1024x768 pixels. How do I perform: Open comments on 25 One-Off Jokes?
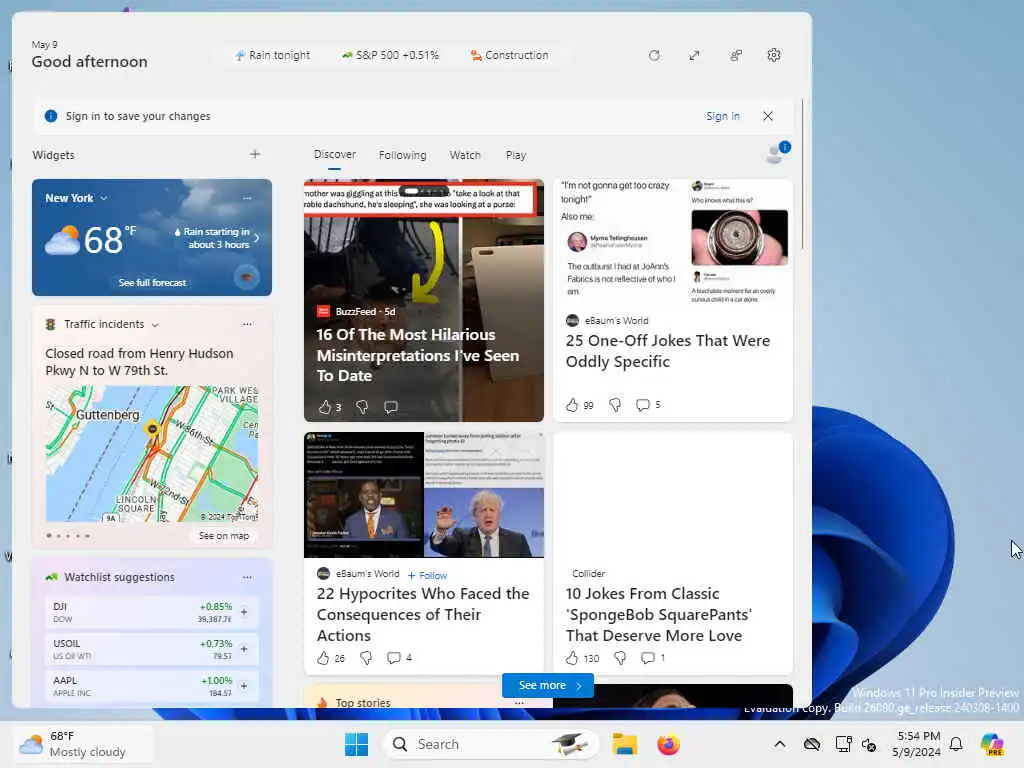[x=648, y=405]
